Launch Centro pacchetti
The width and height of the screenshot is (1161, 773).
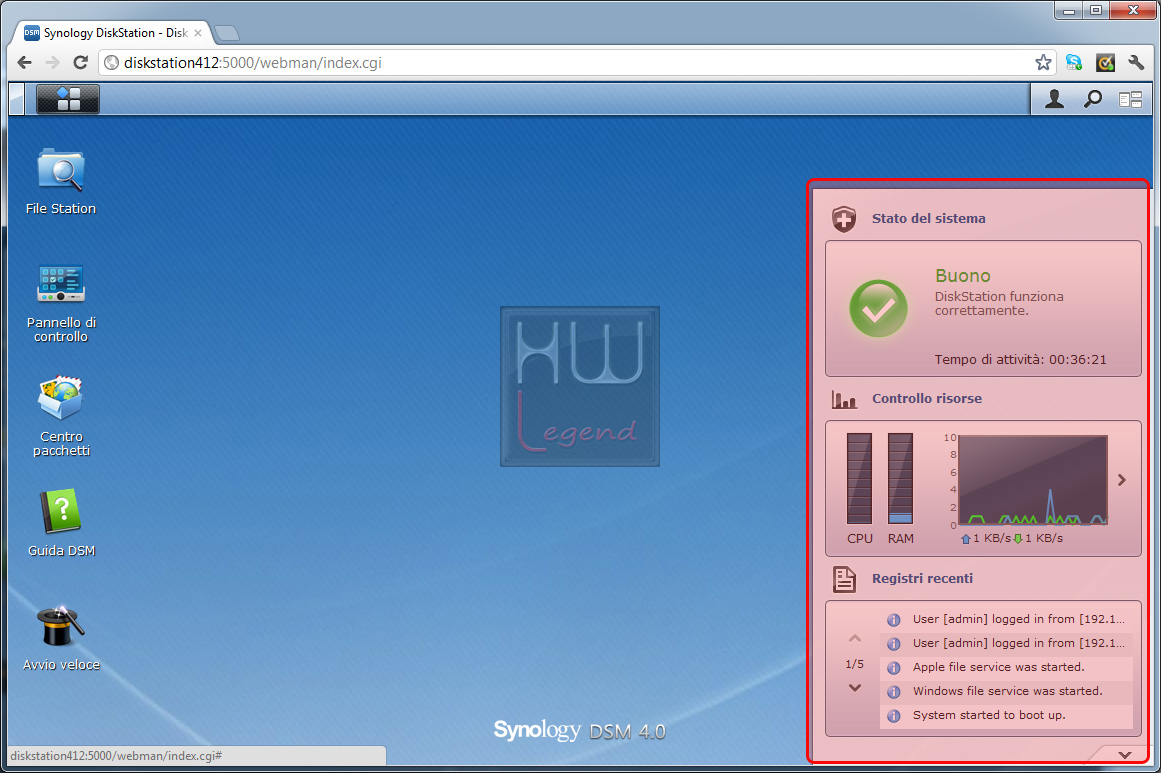(61, 417)
